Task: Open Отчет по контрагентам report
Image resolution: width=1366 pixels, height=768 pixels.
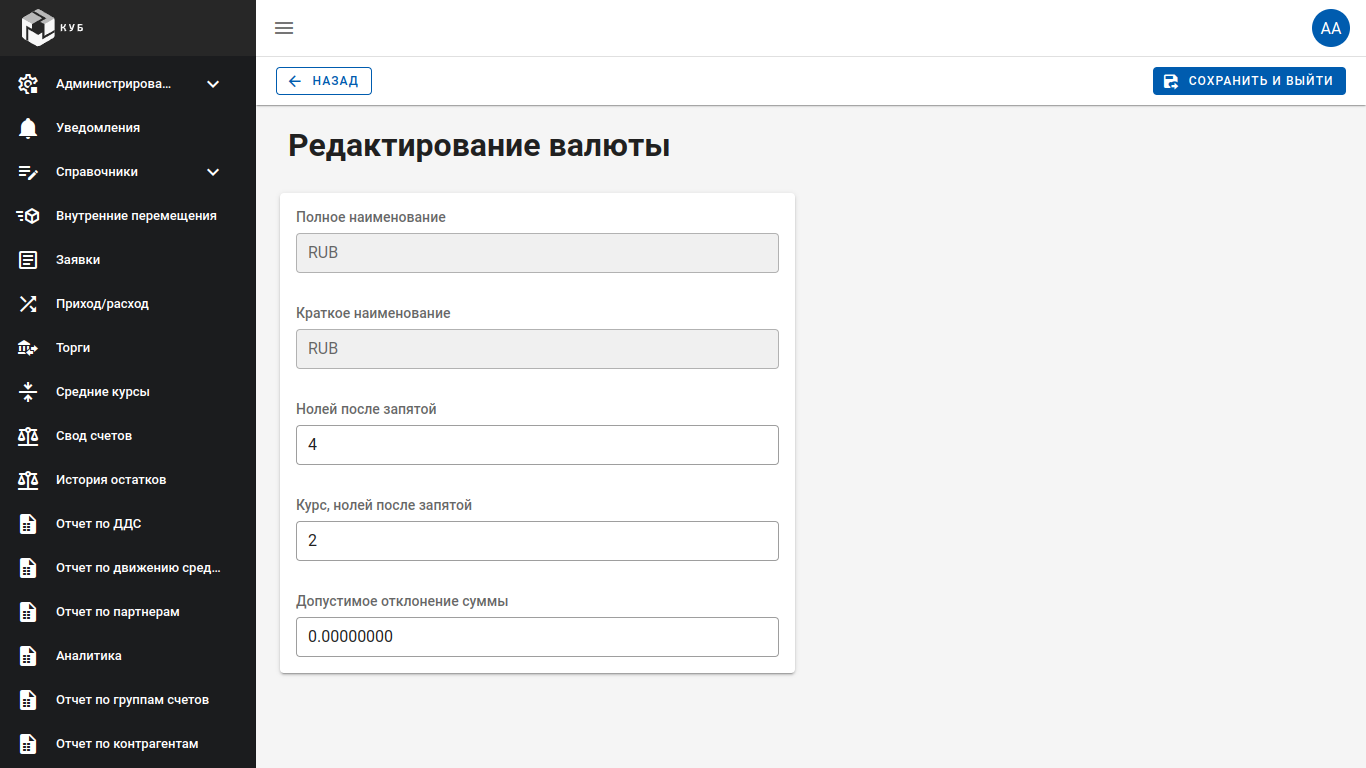Action: coord(127,744)
